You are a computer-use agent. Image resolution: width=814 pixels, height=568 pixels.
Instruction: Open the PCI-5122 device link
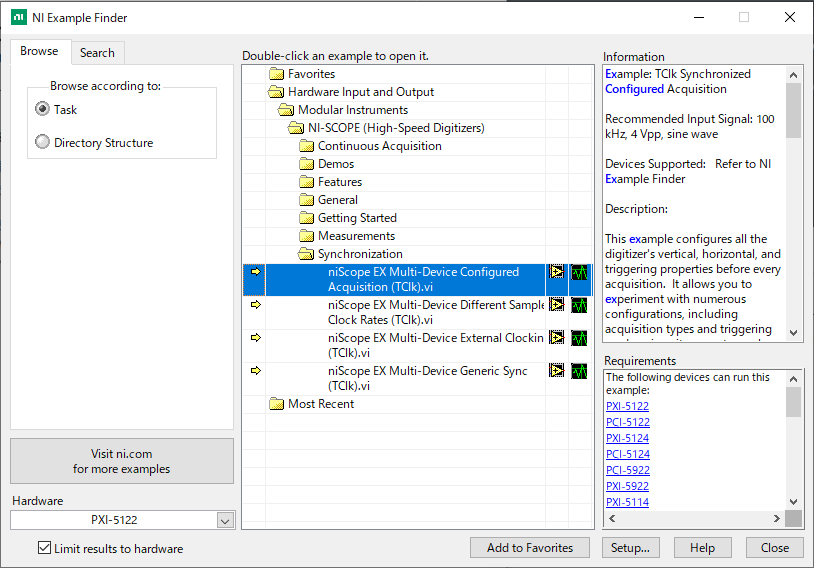[628, 422]
